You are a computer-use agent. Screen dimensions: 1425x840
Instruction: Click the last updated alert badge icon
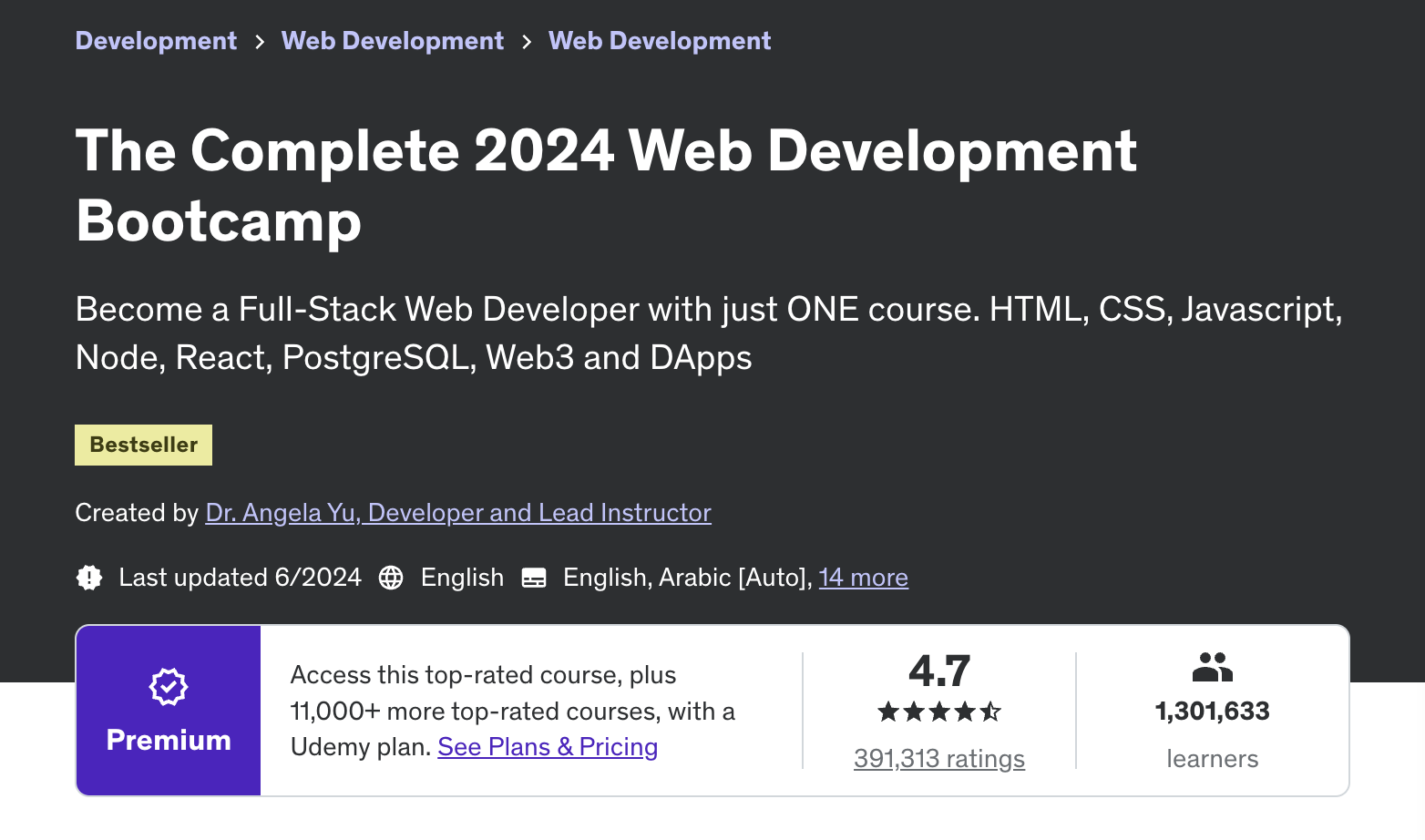point(89,578)
